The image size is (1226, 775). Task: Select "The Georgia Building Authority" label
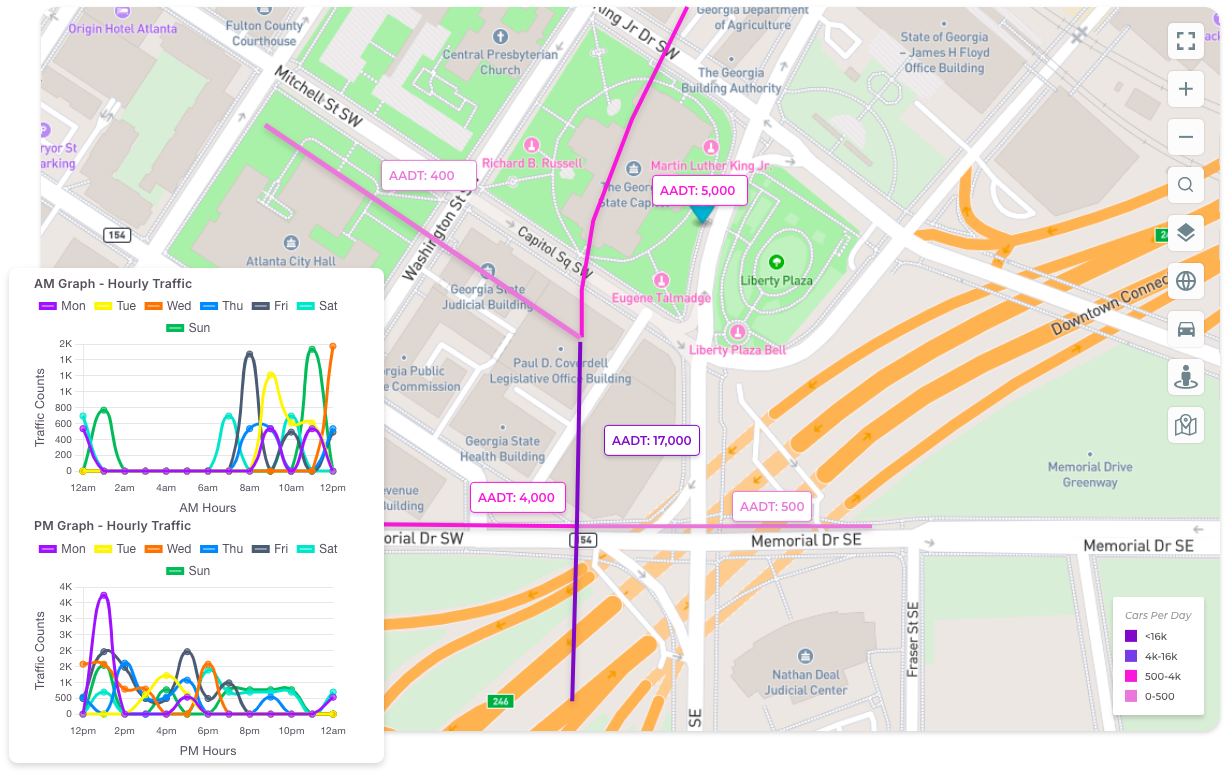pos(731,80)
